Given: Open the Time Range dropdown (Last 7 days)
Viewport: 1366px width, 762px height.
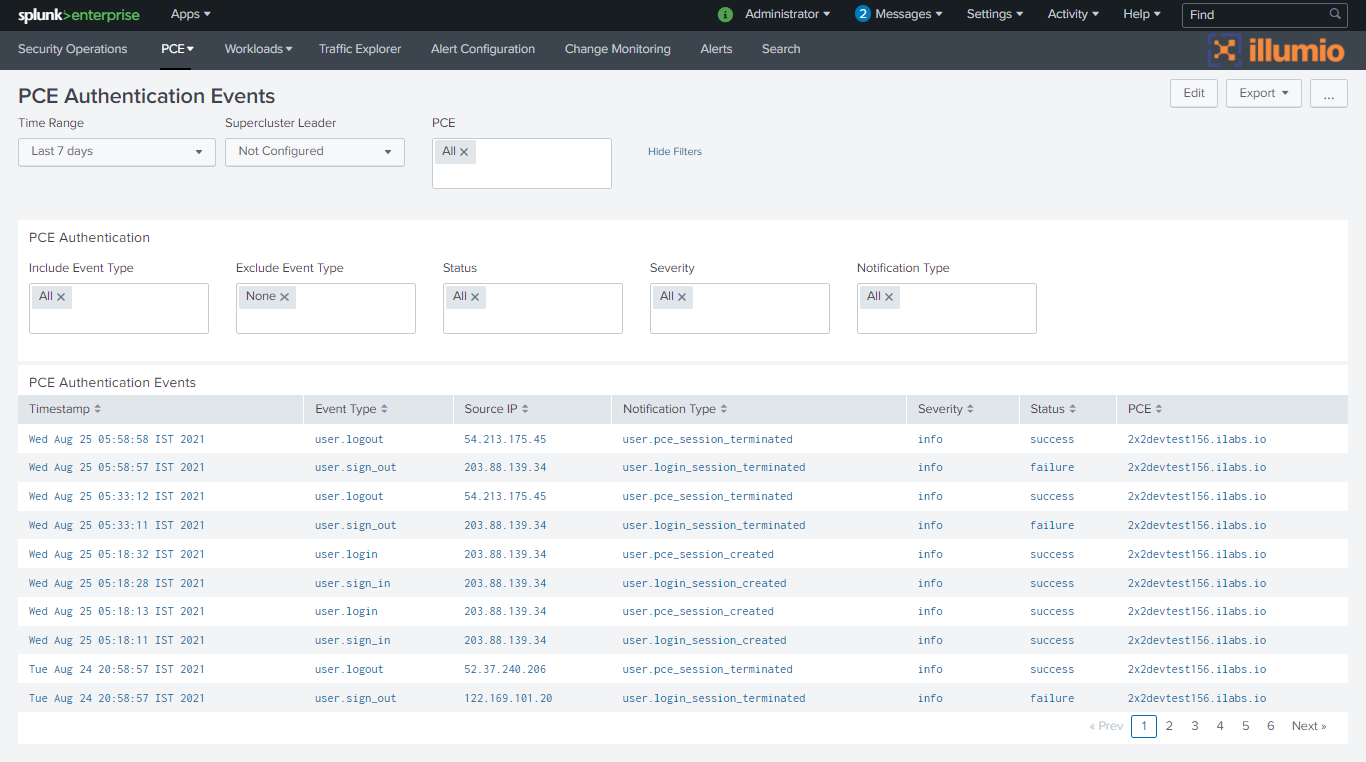Looking at the screenshot, I should [117, 152].
